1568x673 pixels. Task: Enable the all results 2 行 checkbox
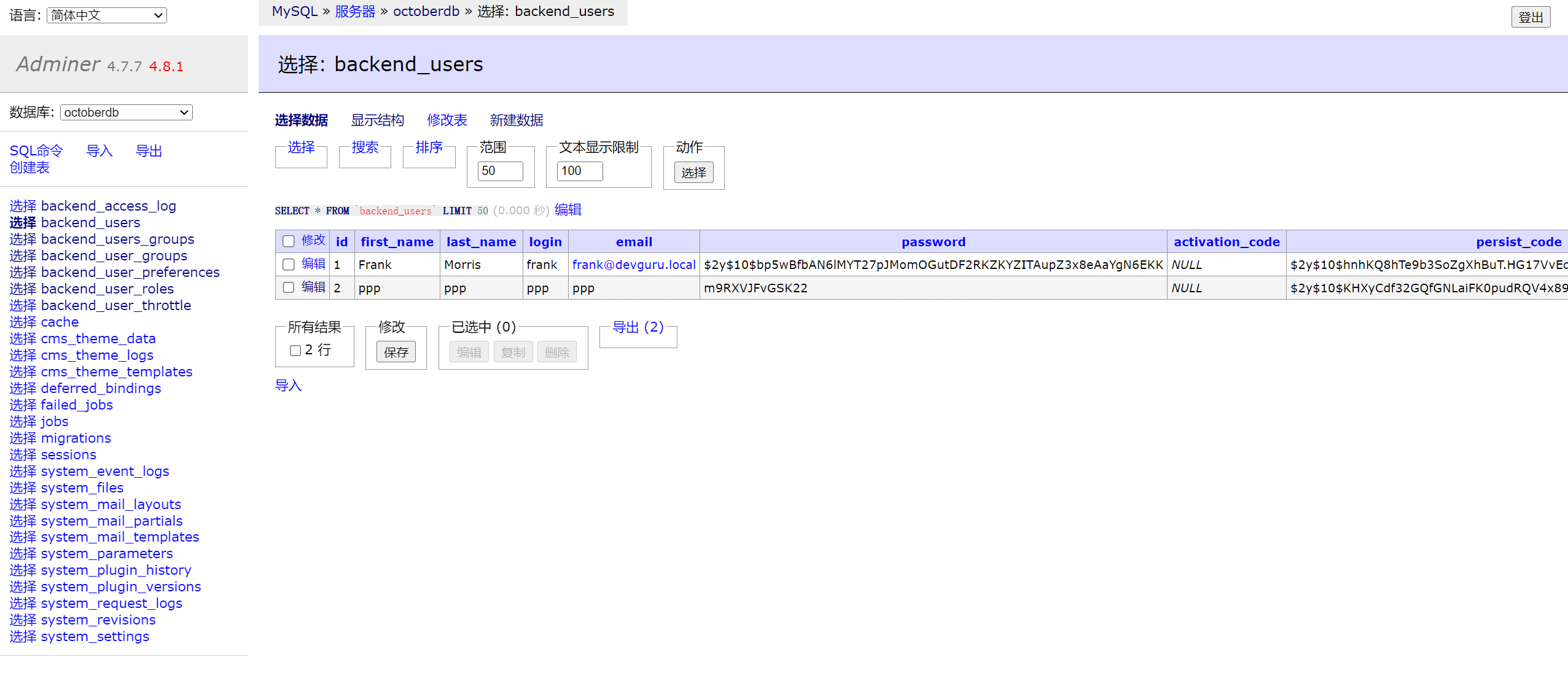click(x=295, y=351)
